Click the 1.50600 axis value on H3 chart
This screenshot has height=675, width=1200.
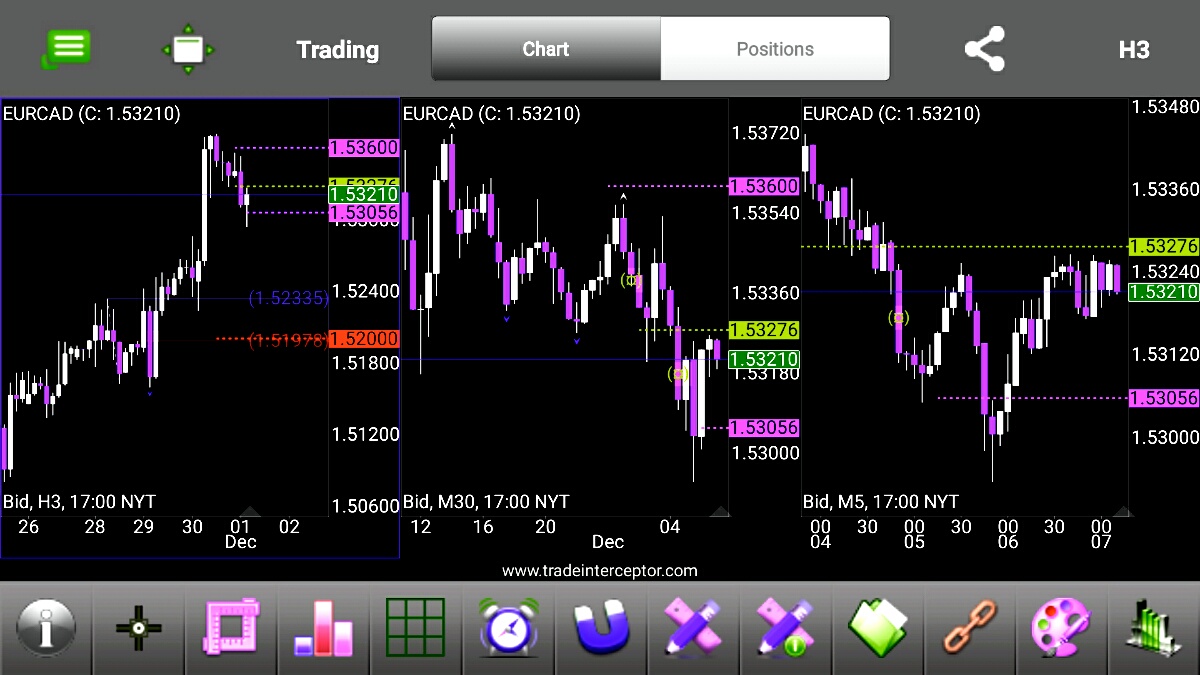pos(366,506)
